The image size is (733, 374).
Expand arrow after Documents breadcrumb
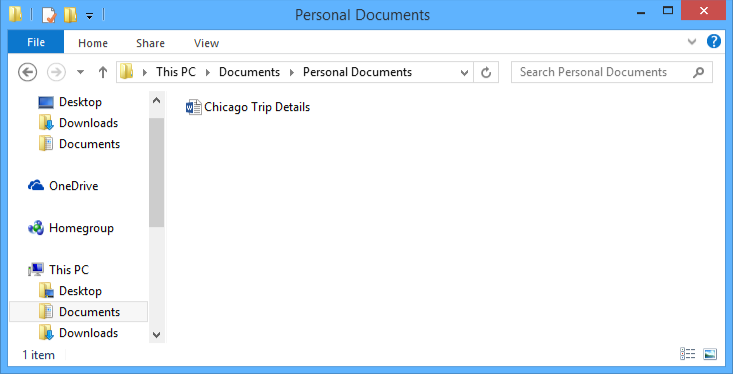point(292,72)
